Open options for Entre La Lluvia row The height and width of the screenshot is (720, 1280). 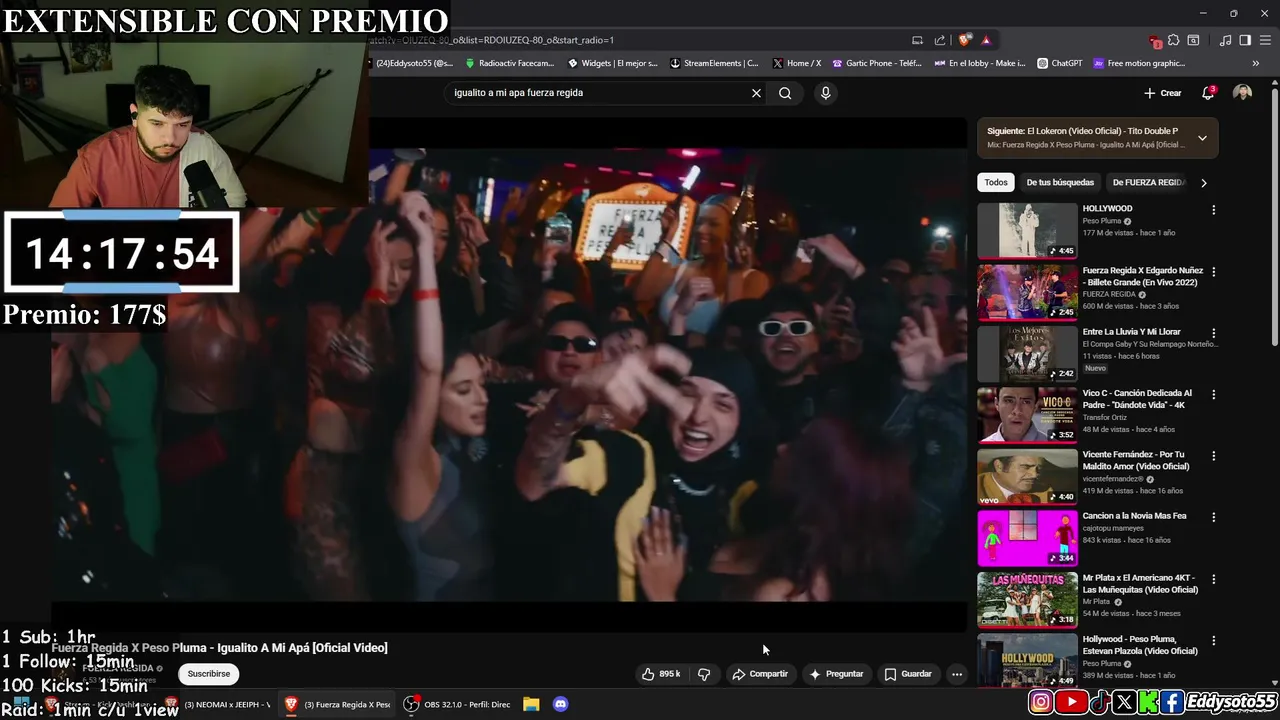(x=1213, y=333)
